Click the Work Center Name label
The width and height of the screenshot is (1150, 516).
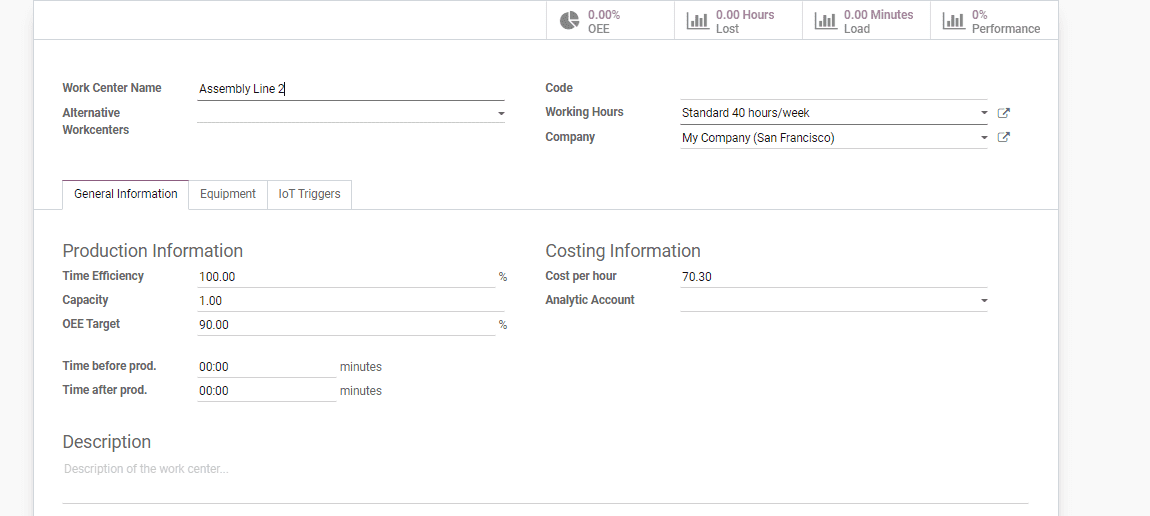pyautogui.click(x=111, y=88)
